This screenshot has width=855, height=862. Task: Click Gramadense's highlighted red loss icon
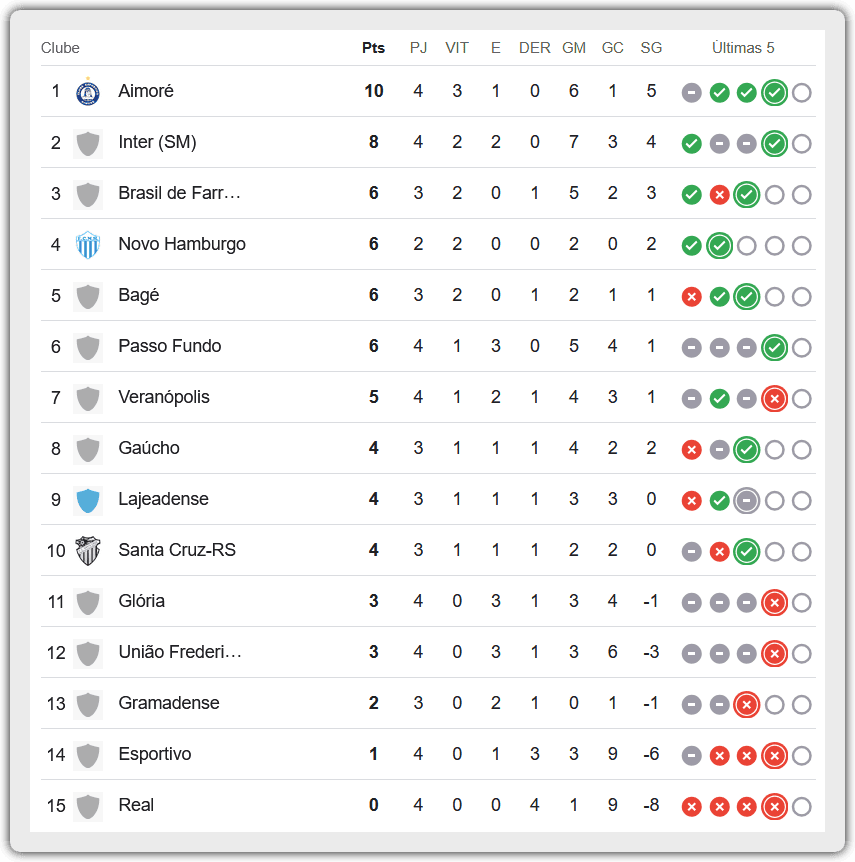(x=747, y=705)
